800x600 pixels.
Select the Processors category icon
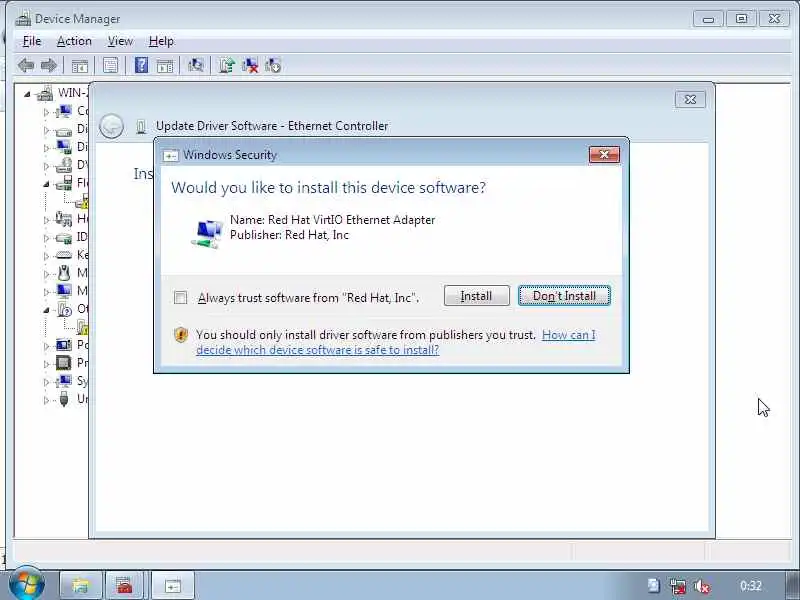pyautogui.click(x=64, y=363)
